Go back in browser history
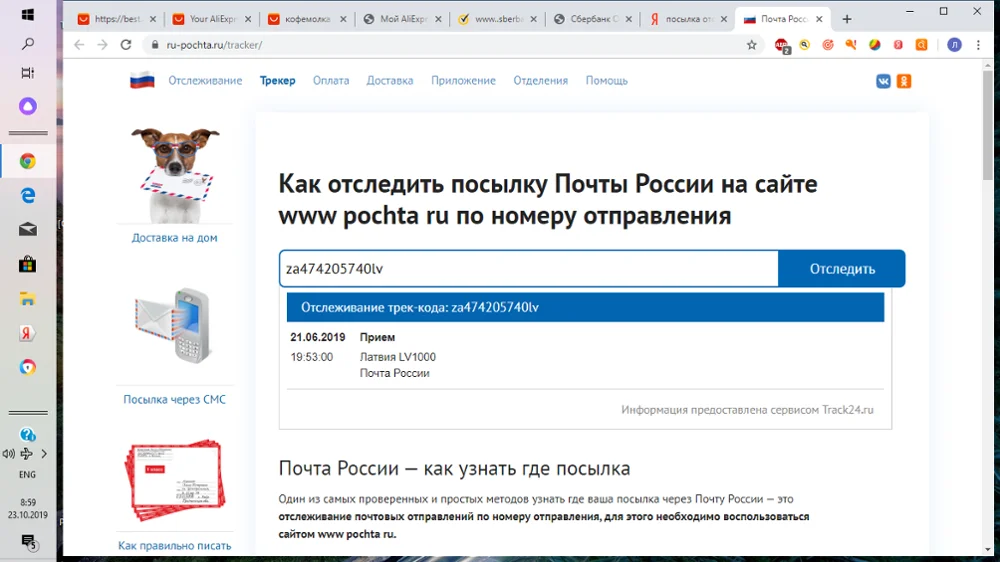 pyautogui.click(x=79, y=45)
